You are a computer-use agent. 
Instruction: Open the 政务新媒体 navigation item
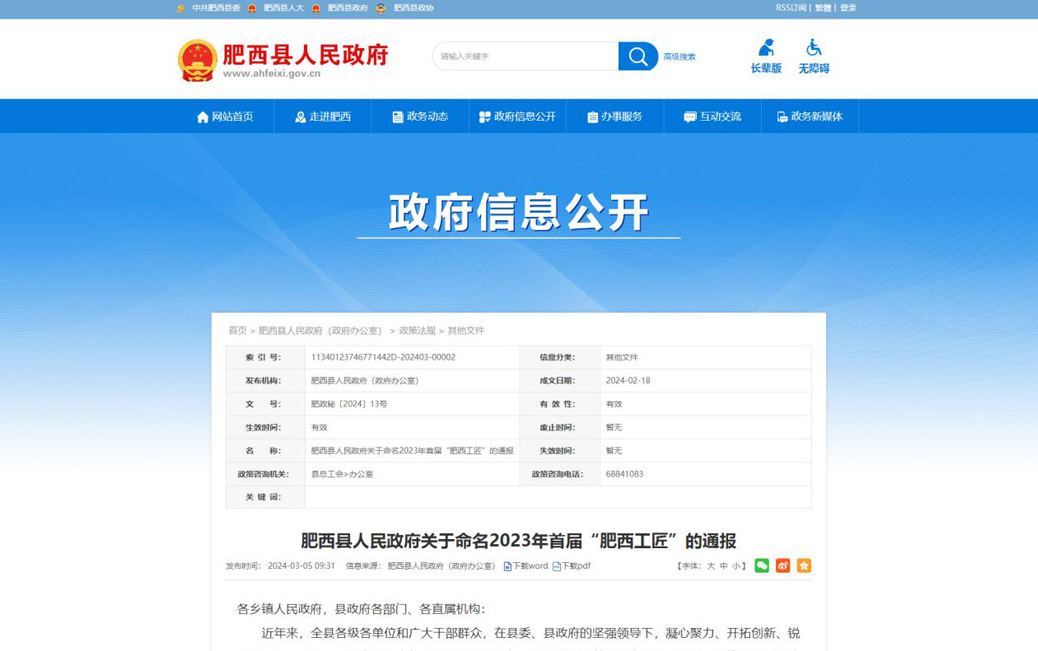[809, 117]
